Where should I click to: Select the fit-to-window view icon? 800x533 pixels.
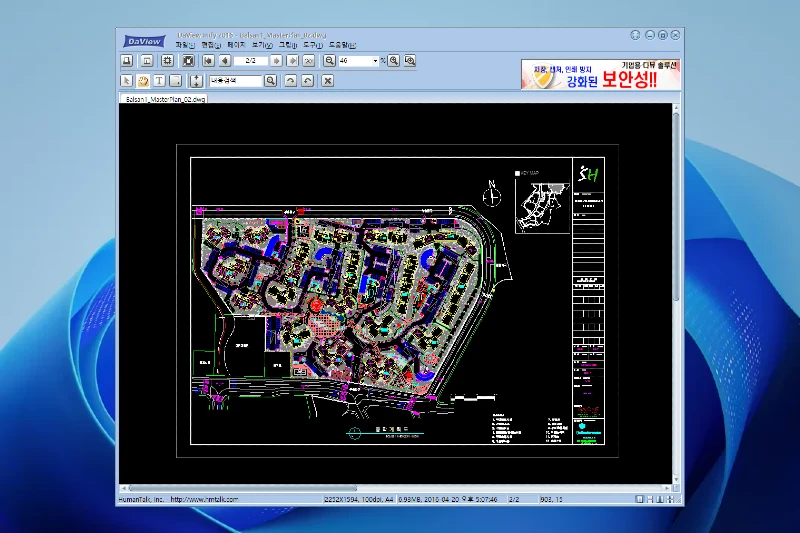(167, 61)
